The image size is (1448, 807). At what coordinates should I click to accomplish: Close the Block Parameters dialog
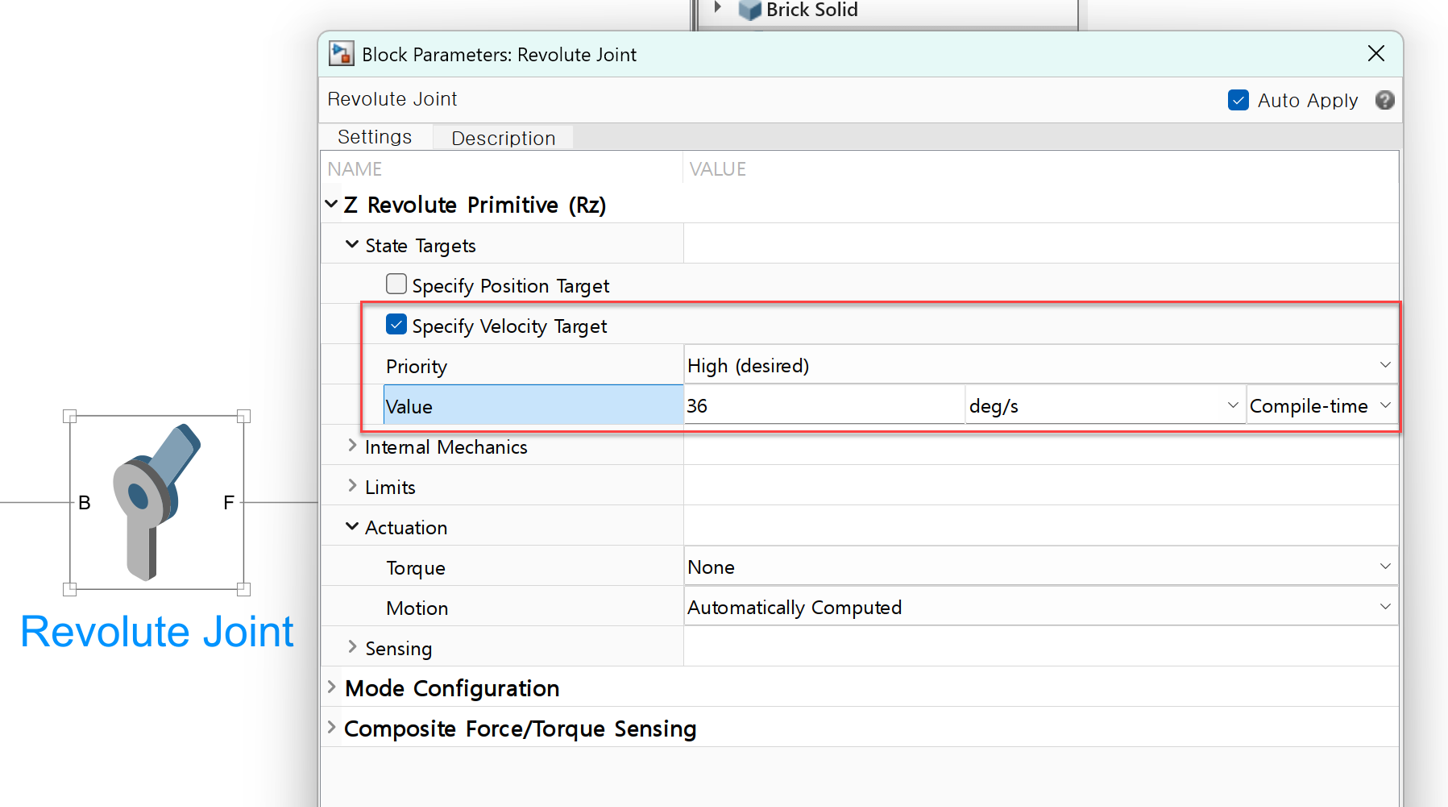[x=1376, y=54]
